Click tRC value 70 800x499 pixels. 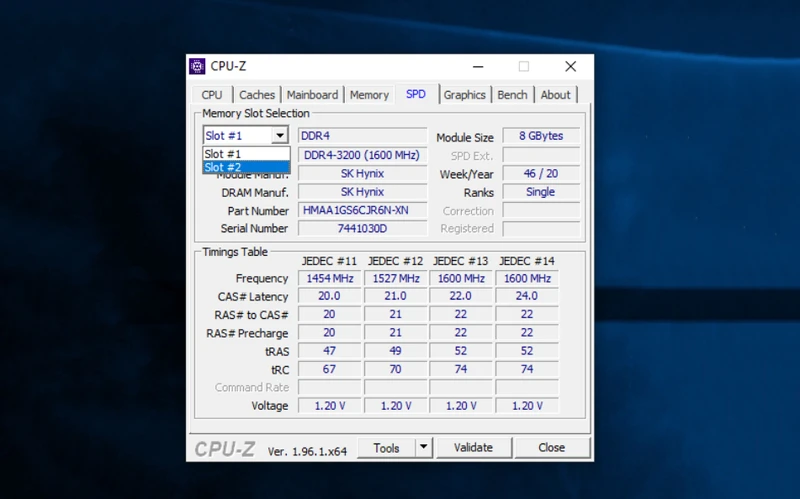click(396, 369)
